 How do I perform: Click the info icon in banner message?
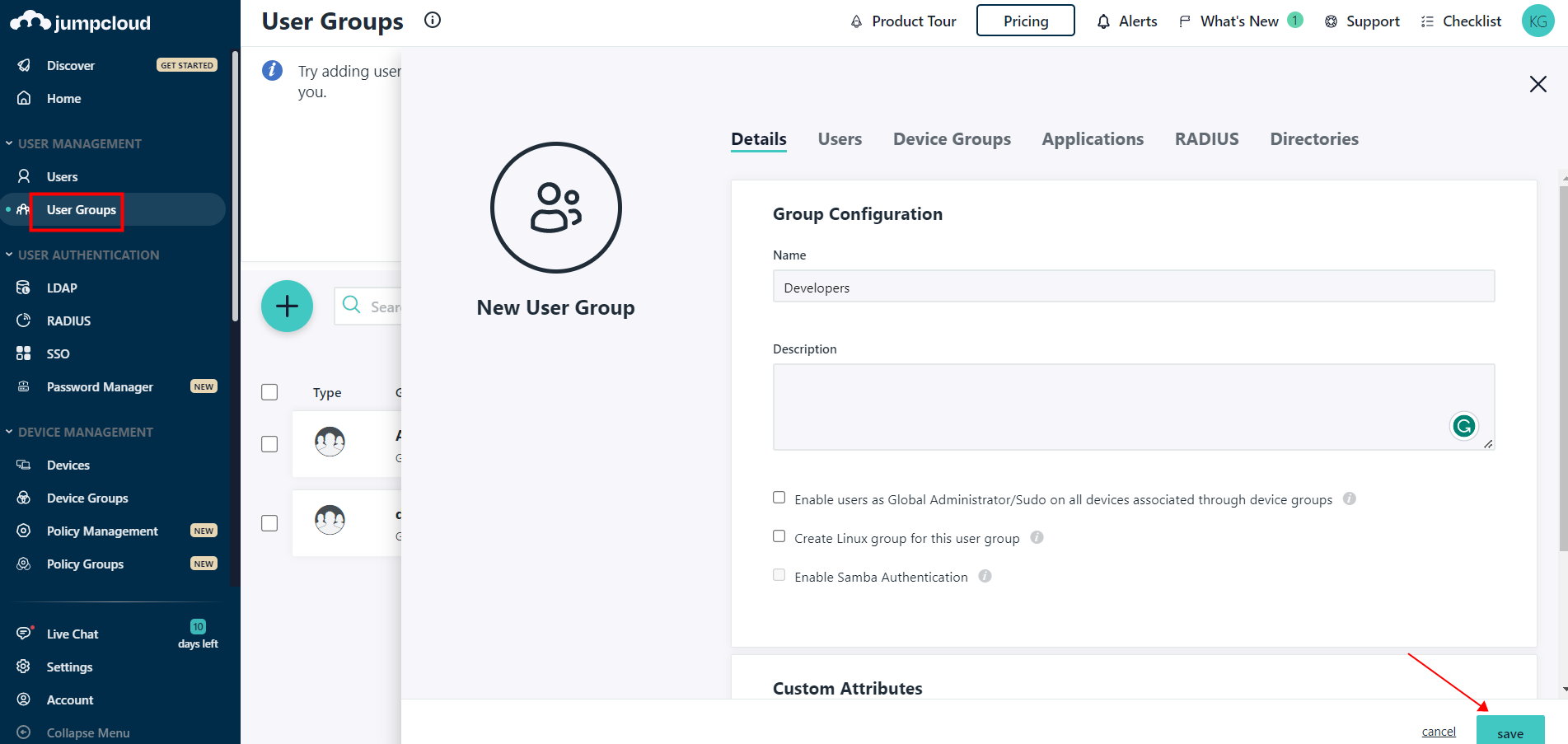pos(272,70)
